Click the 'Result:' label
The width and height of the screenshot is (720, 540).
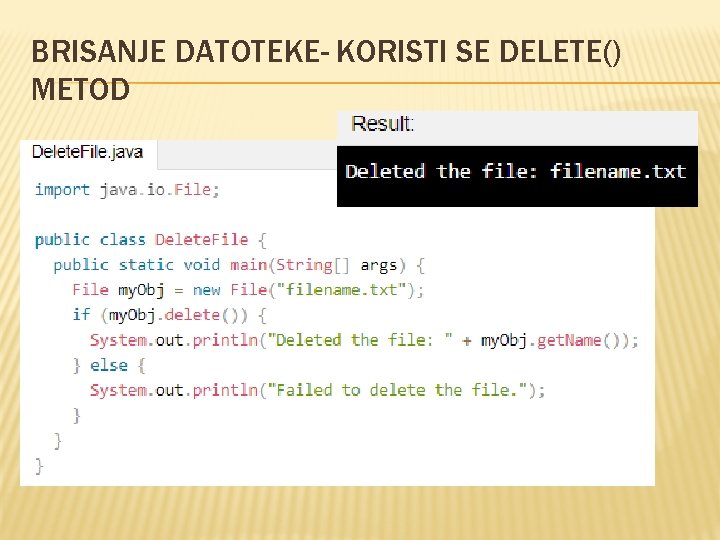tap(382, 124)
